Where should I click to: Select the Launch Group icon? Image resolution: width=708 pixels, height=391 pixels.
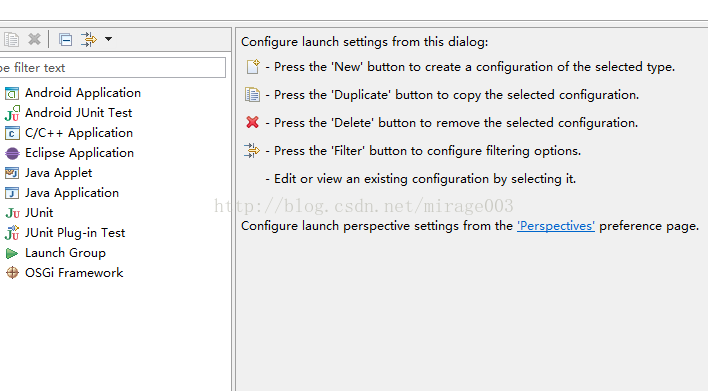pos(12,253)
